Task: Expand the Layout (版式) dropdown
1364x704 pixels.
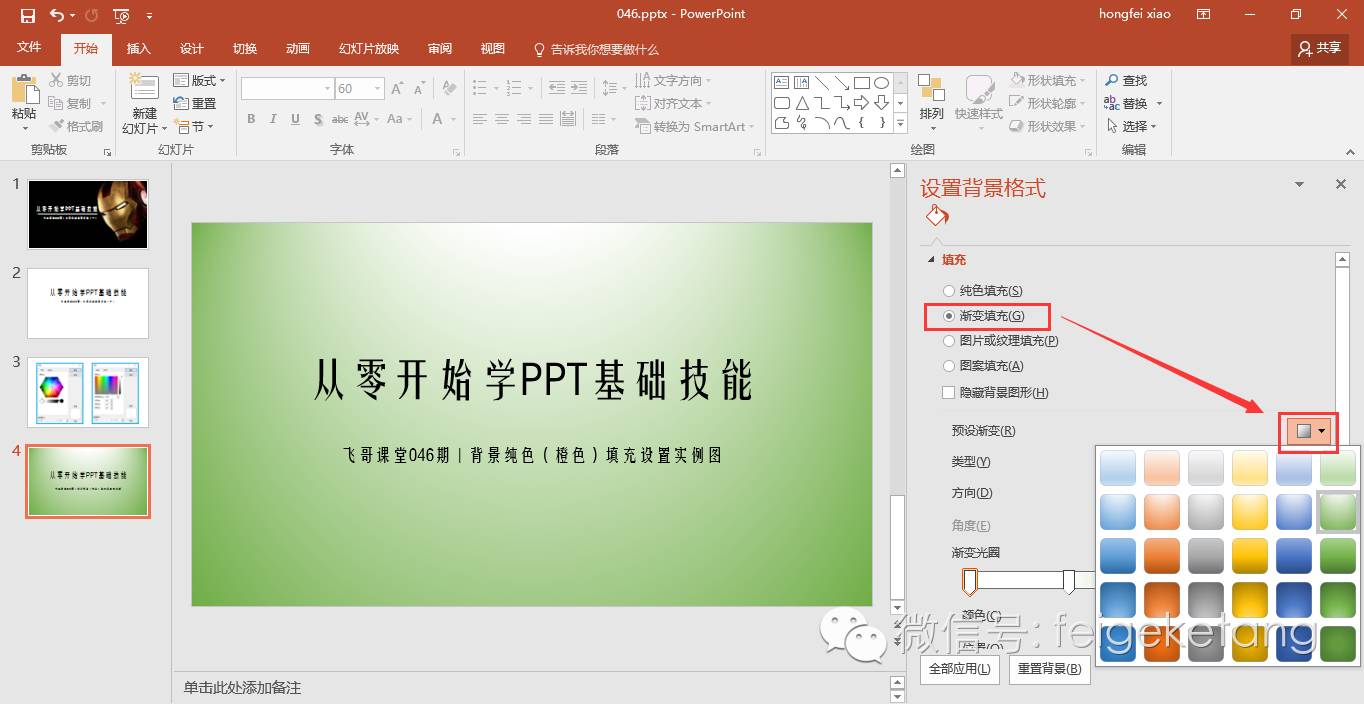Action: click(199, 80)
